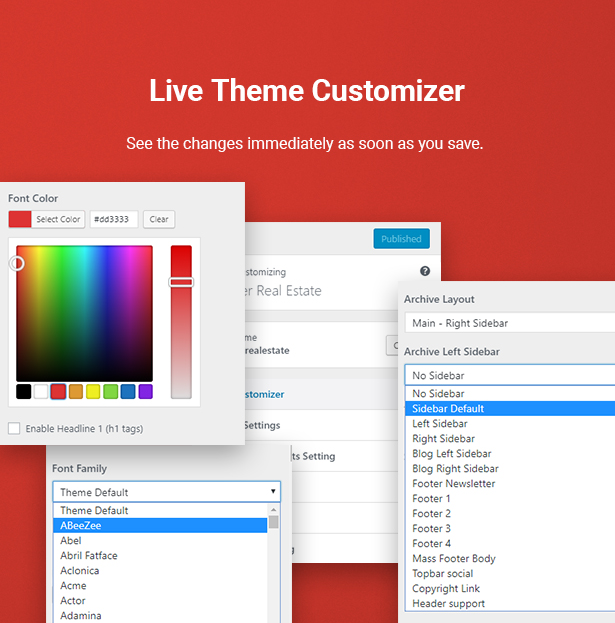615x623 pixels.
Task: Pick the yellow palette swatch
Action: tap(93, 391)
